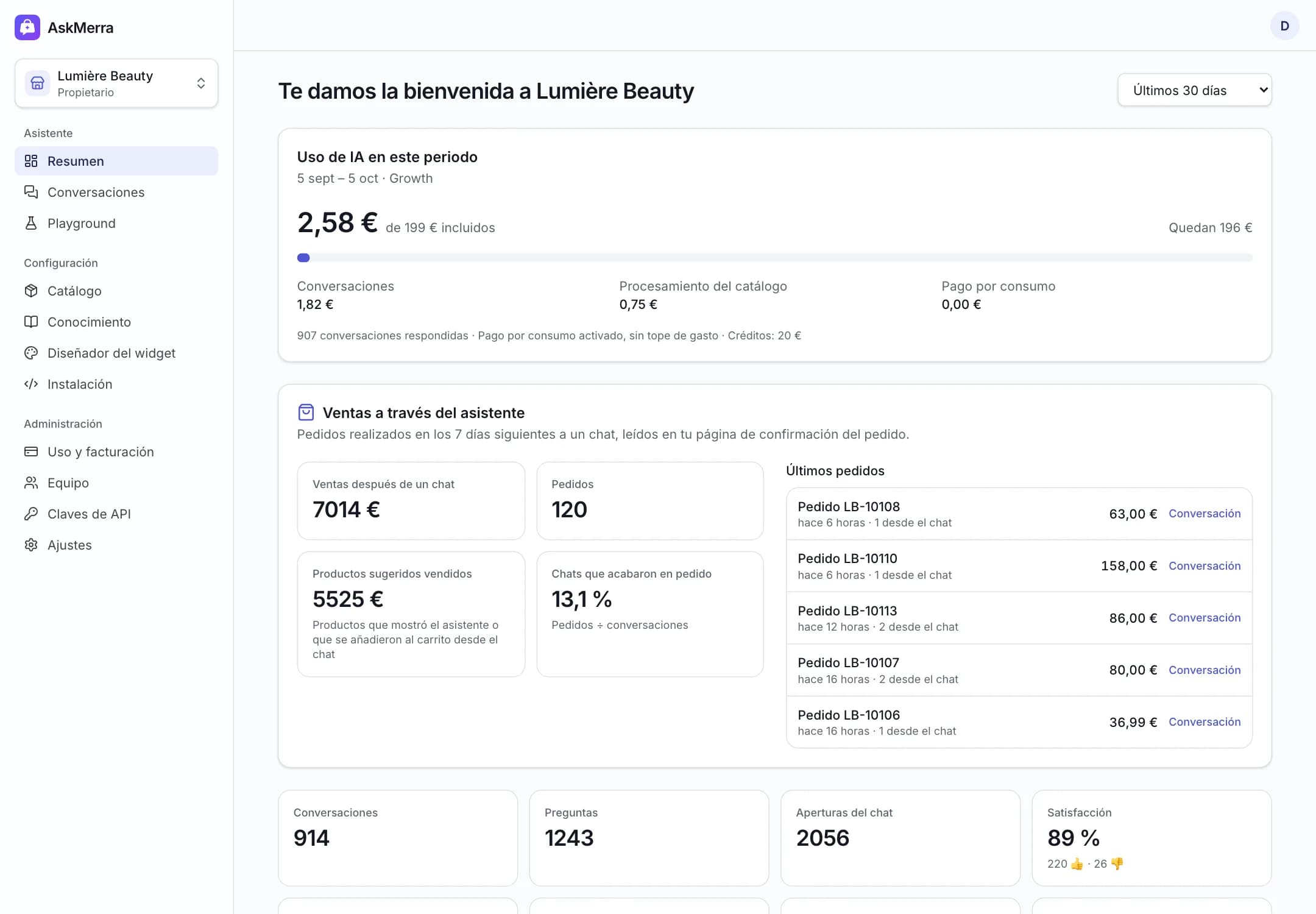Click the Uso y facturación card icon
Image resolution: width=1316 pixels, height=914 pixels.
pyautogui.click(x=31, y=452)
